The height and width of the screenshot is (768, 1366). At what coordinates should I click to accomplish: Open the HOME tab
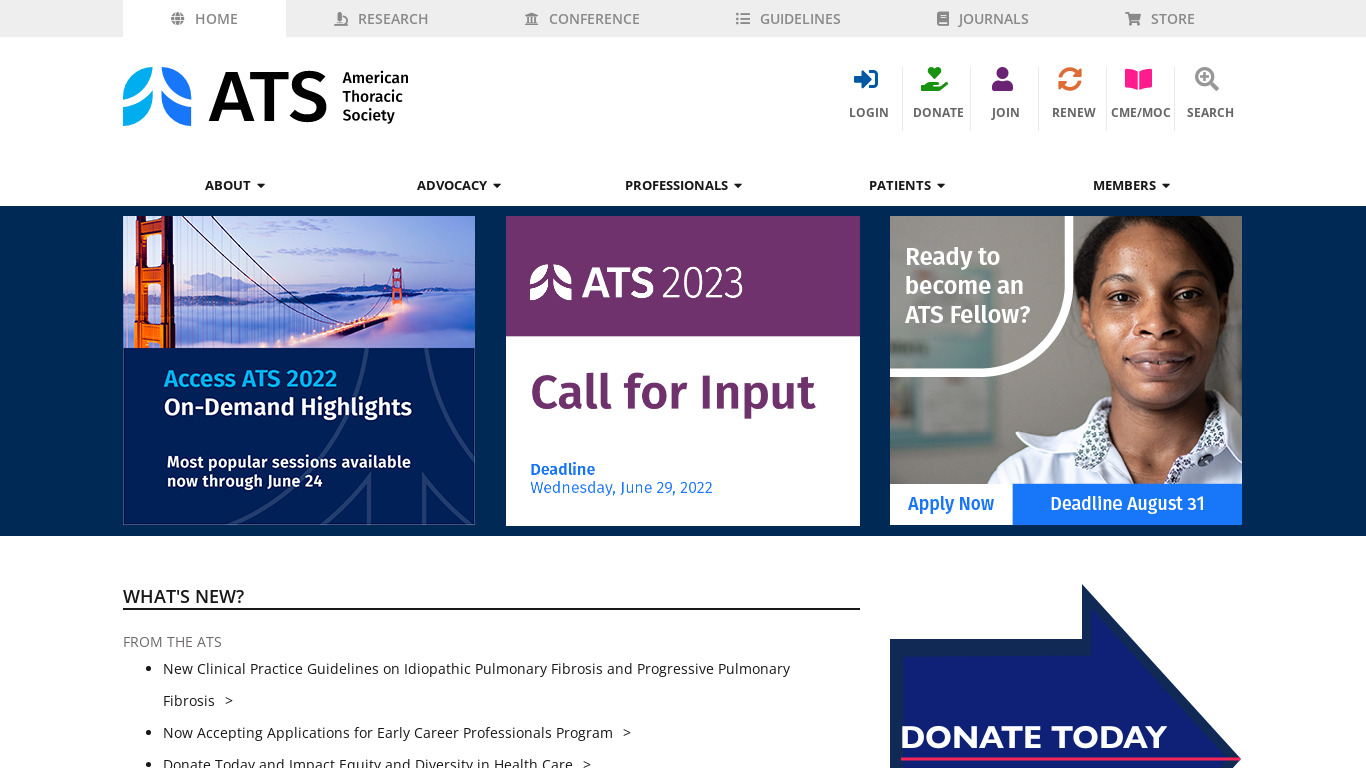tap(204, 19)
